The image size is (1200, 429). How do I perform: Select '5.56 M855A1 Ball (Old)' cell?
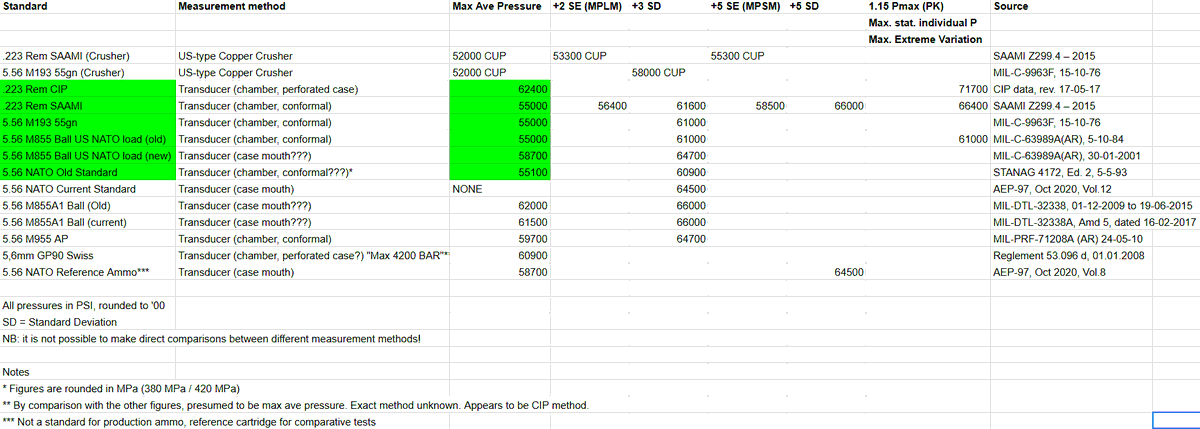click(x=88, y=204)
